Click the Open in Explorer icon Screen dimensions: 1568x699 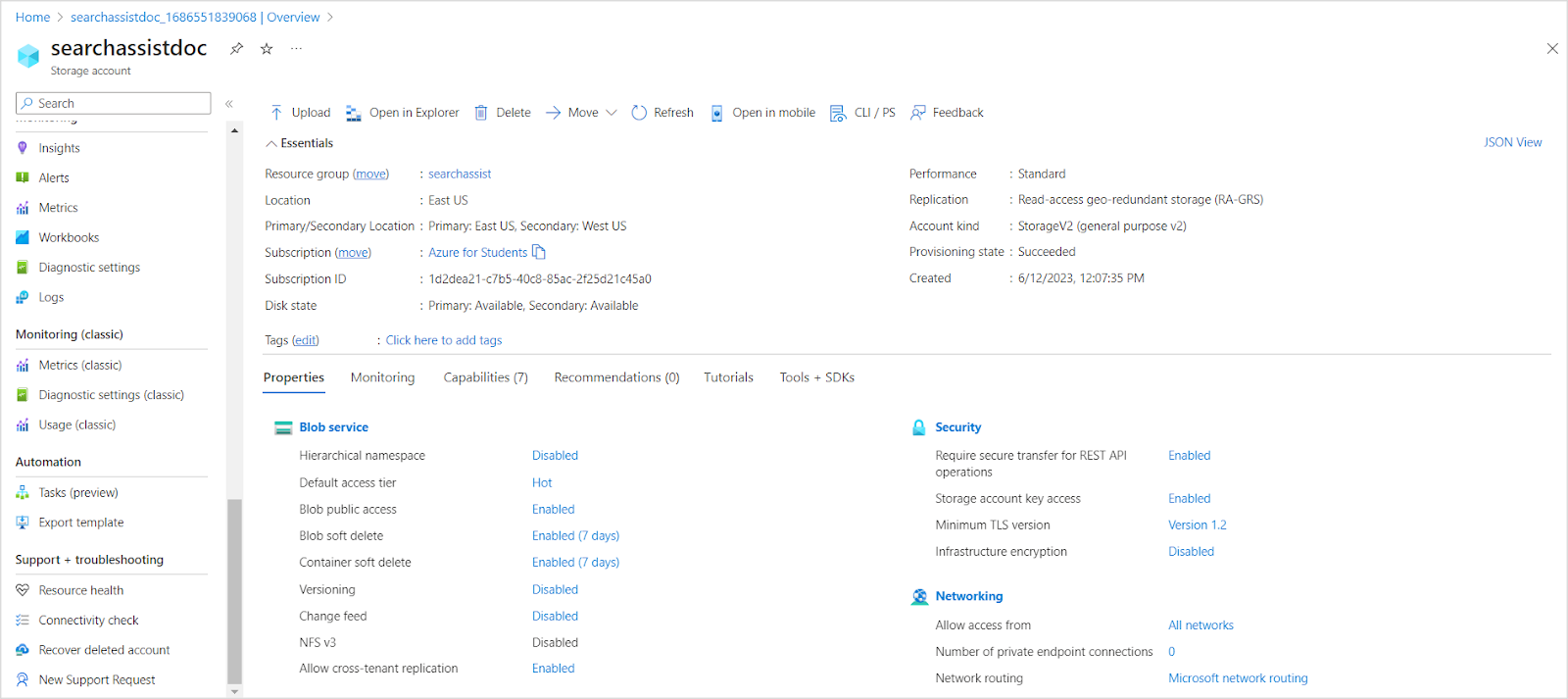tap(354, 113)
